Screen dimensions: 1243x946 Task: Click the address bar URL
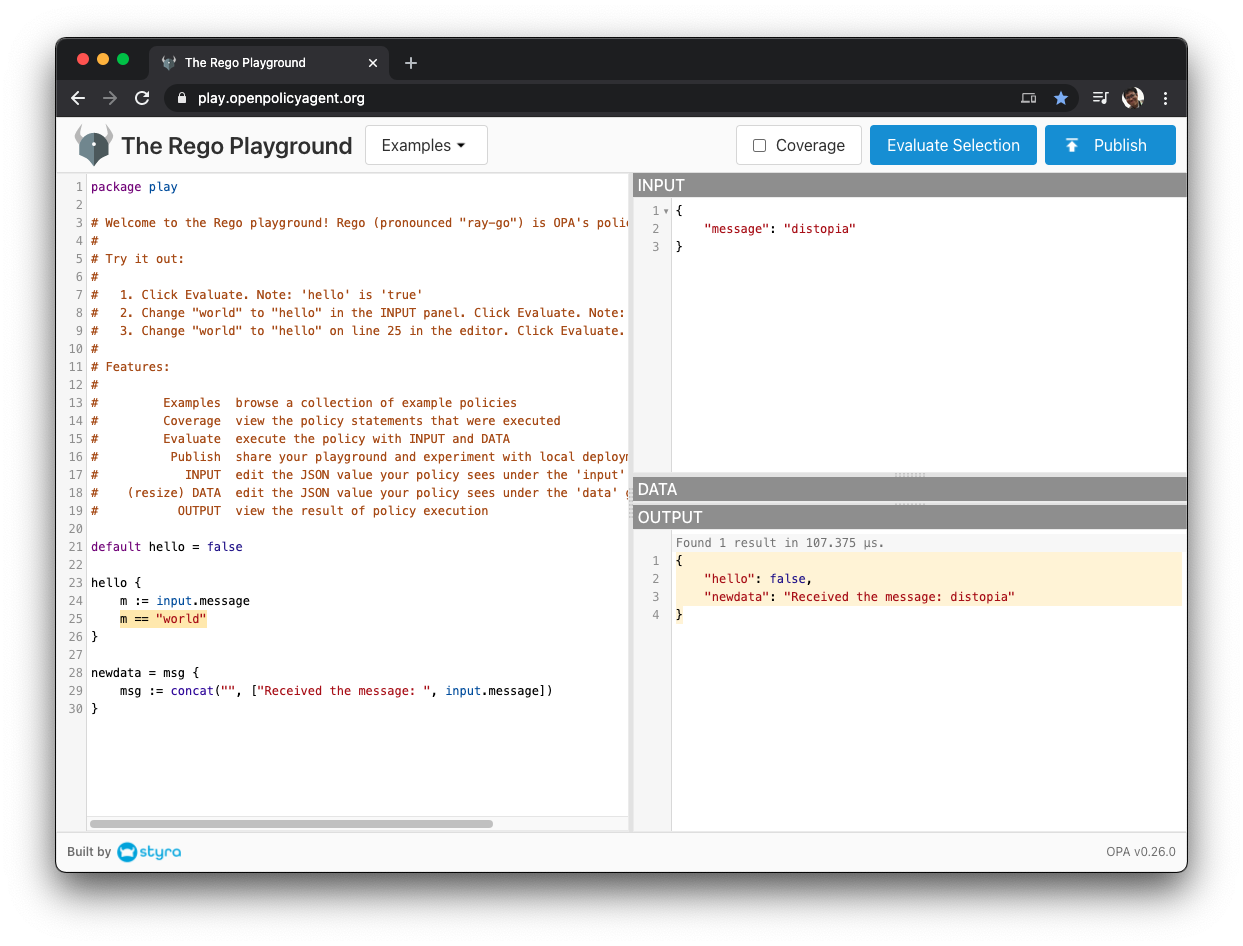point(281,98)
